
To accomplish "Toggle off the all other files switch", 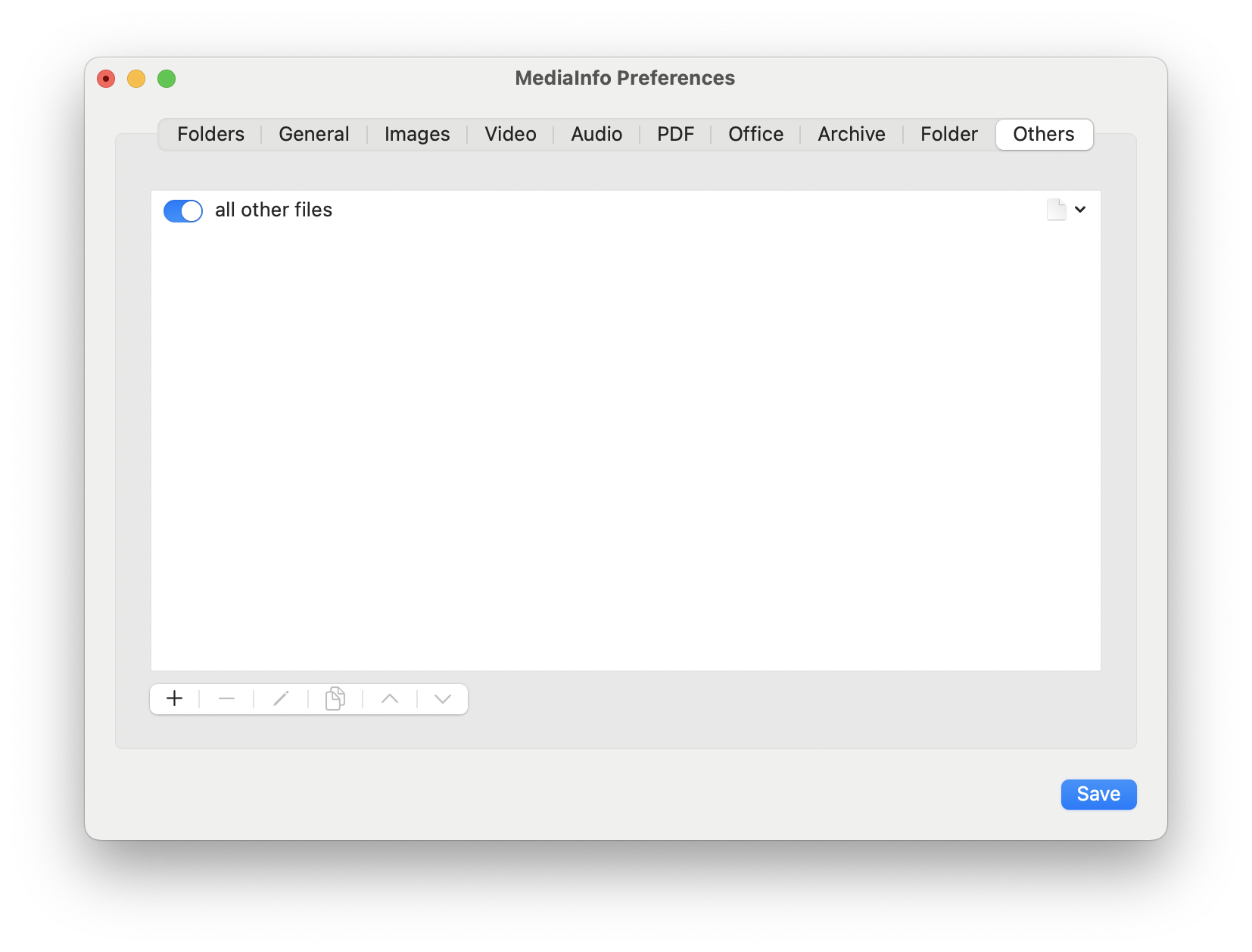I will [183, 210].
